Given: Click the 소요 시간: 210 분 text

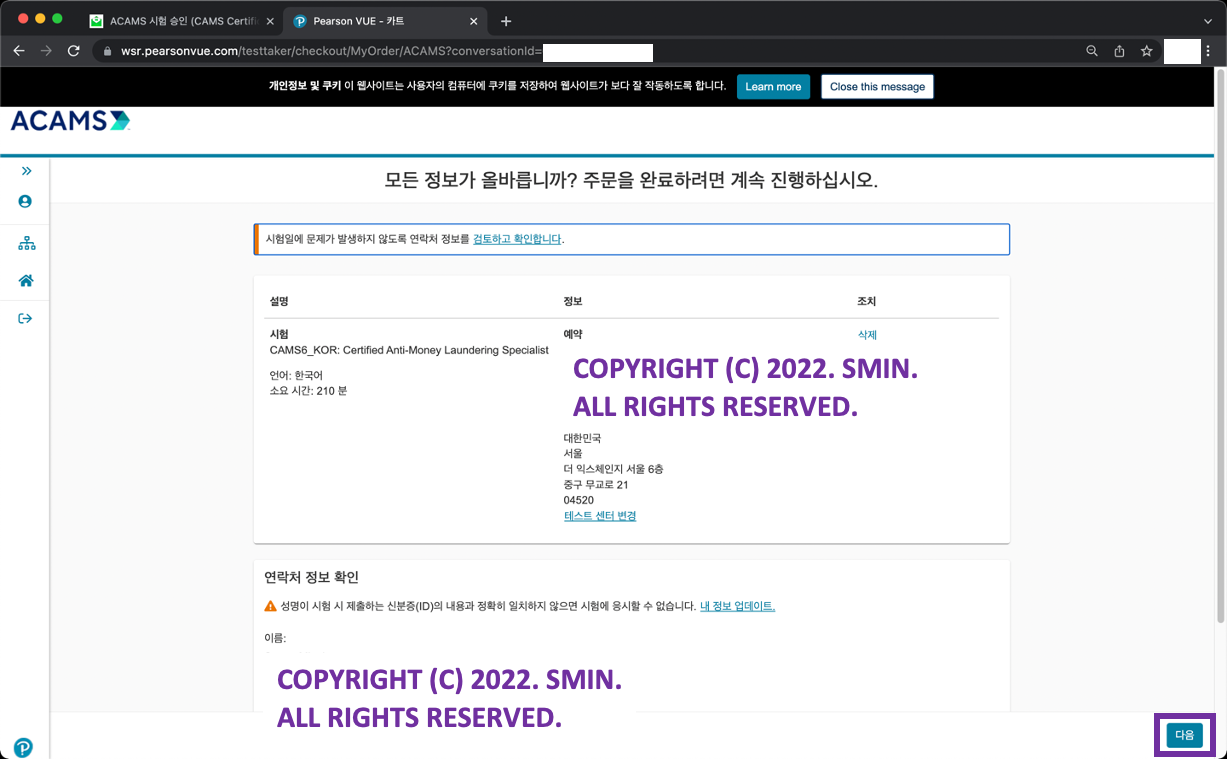Looking at the screenshot, I should [308, 391].
